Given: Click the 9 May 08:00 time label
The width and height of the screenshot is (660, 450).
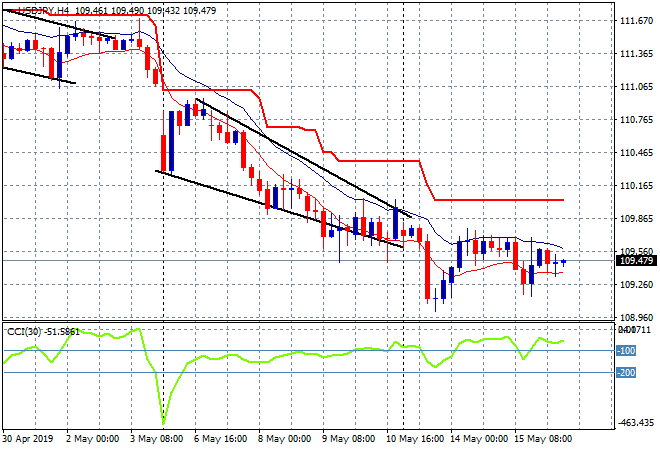Looking at the screenshot, I should coord(348,439).
